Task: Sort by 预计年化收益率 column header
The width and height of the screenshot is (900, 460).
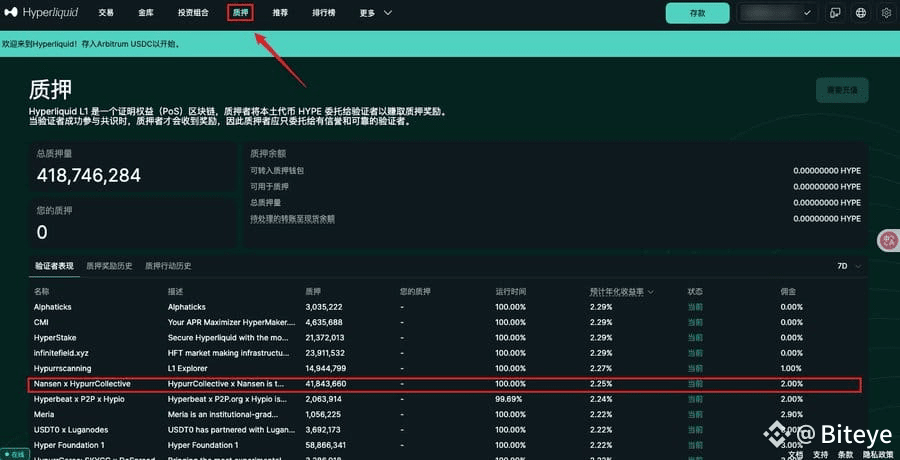Action: [x=622, y=292]
